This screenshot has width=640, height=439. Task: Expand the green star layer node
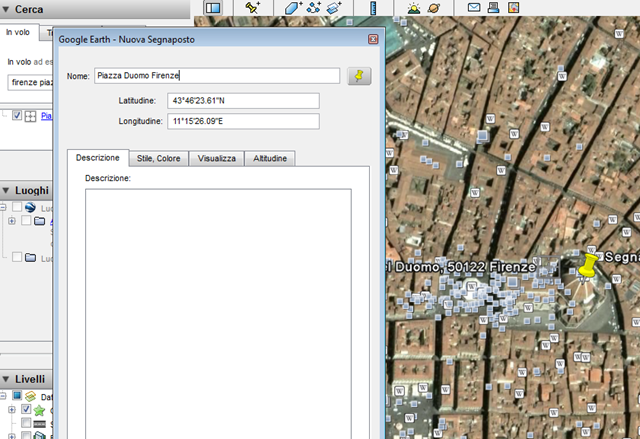pyautogui.click(x=11, y=409)
